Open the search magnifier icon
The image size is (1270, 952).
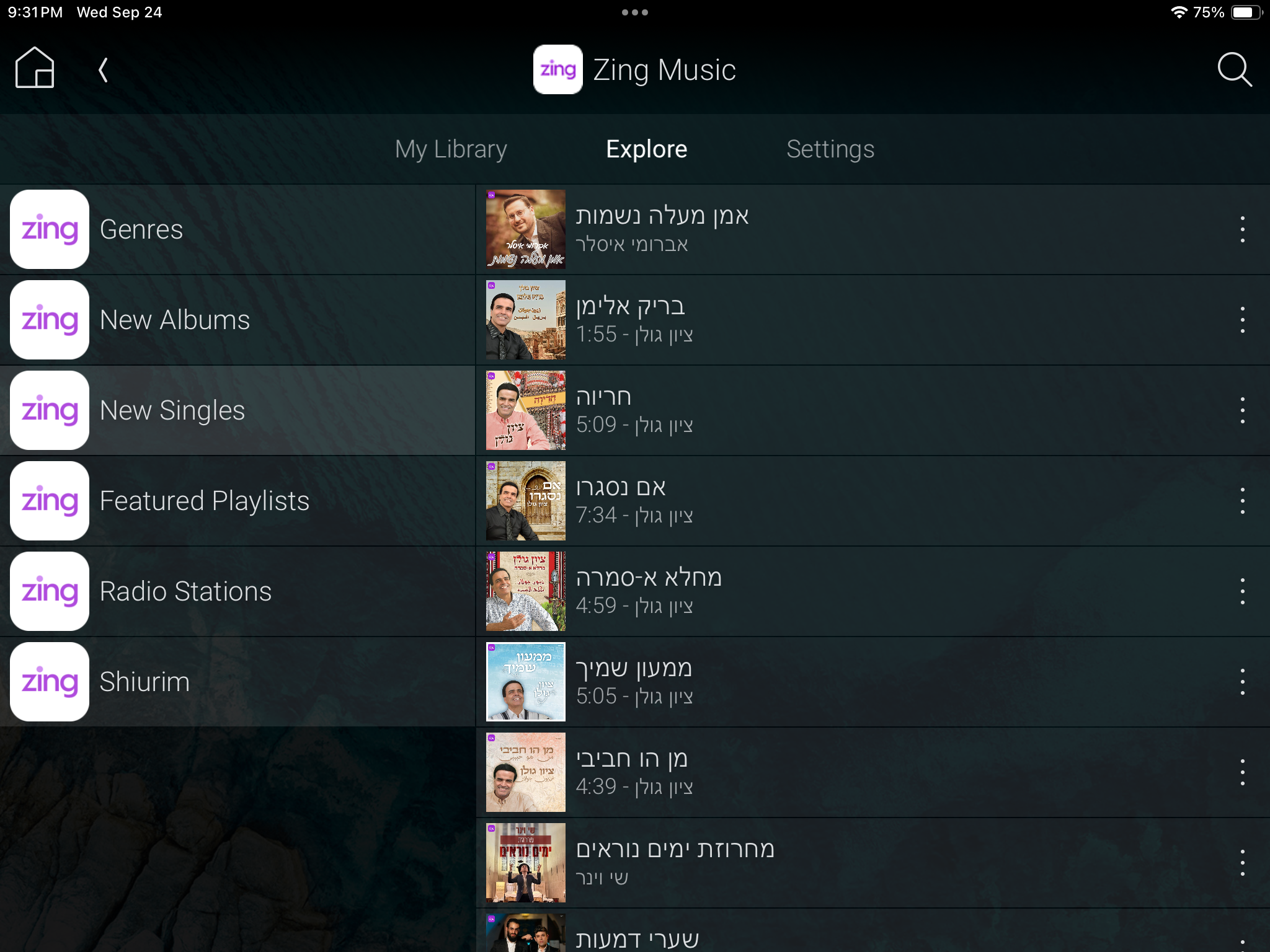pos(1234,69)
